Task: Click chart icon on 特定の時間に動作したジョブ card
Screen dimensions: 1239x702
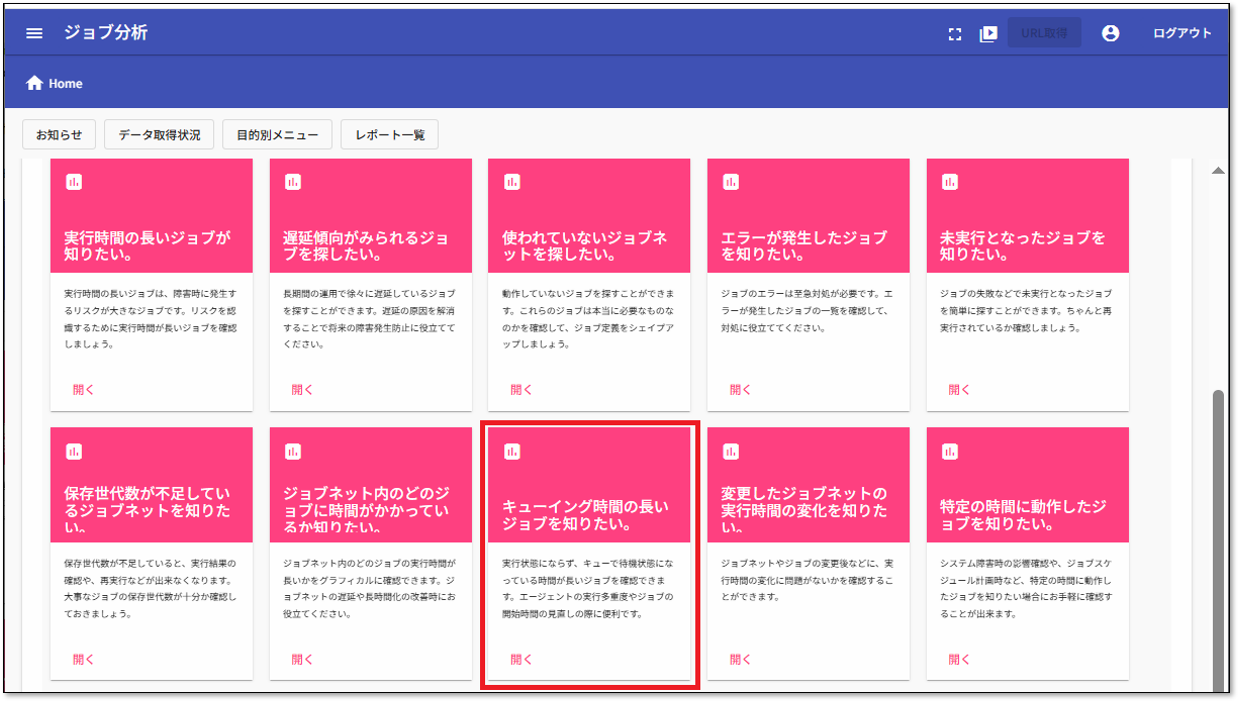Action: pos(950,452)
